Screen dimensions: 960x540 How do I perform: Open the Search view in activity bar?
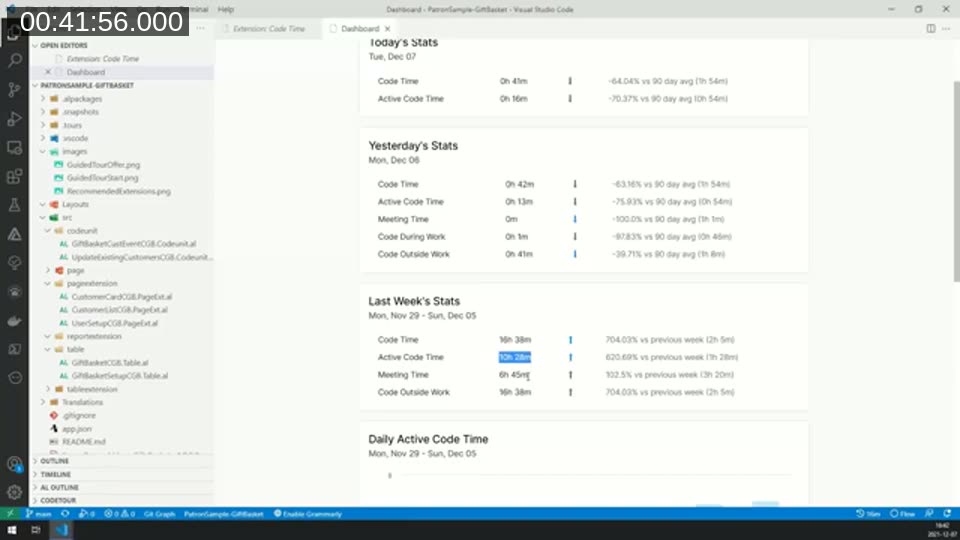coord(14,60)
